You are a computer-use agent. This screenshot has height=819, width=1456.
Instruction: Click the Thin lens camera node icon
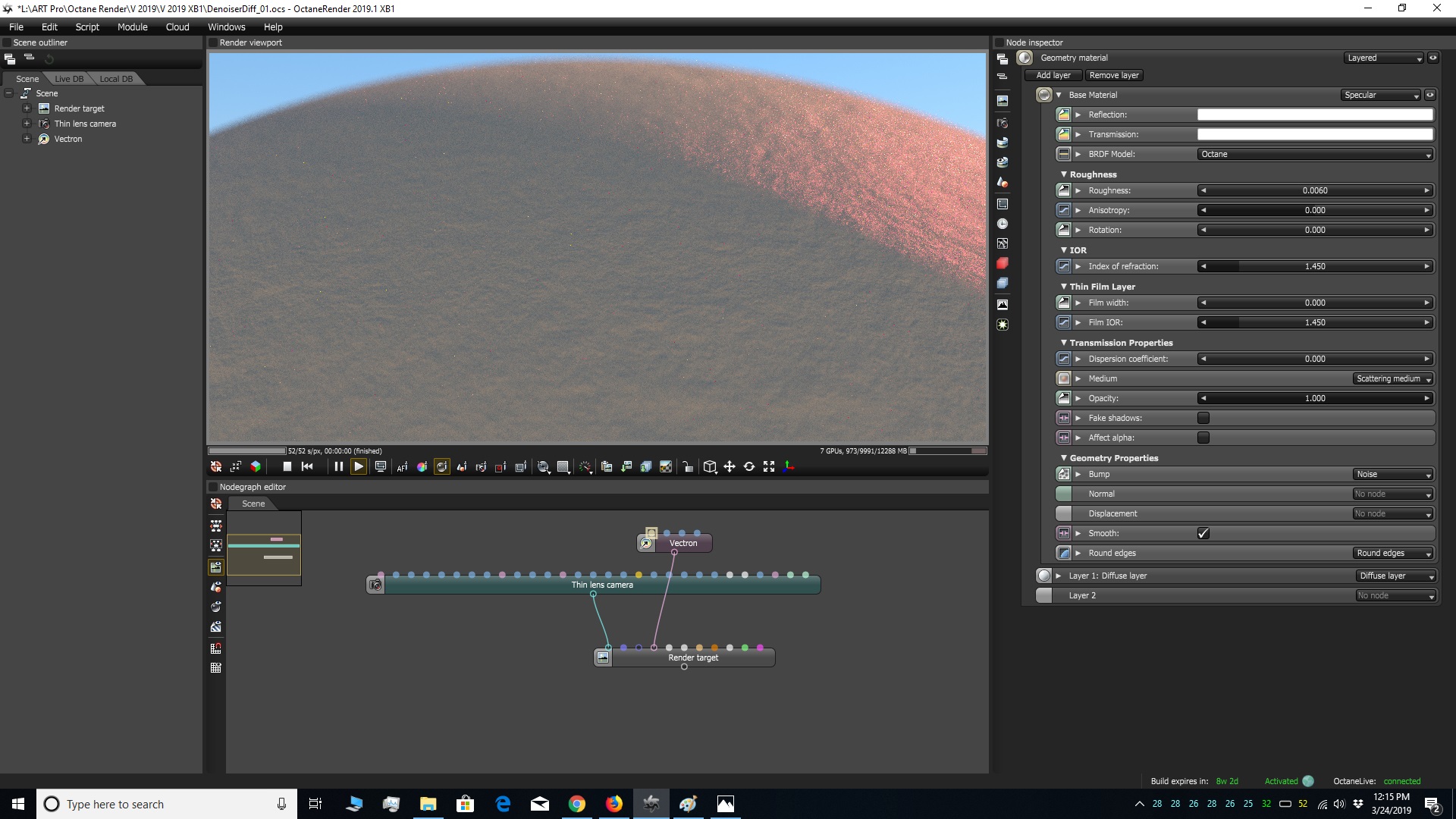click(x=375, y=585)
